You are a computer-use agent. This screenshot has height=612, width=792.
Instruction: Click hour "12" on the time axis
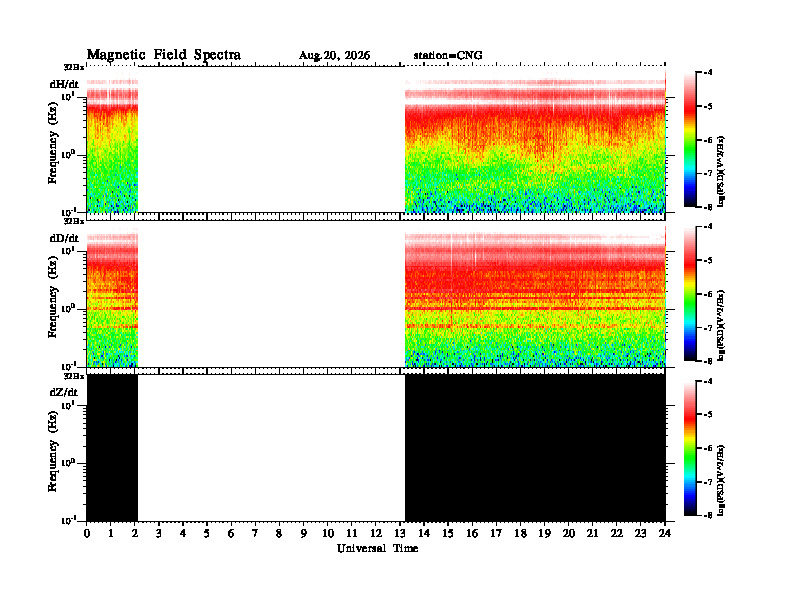coord(376,533)
